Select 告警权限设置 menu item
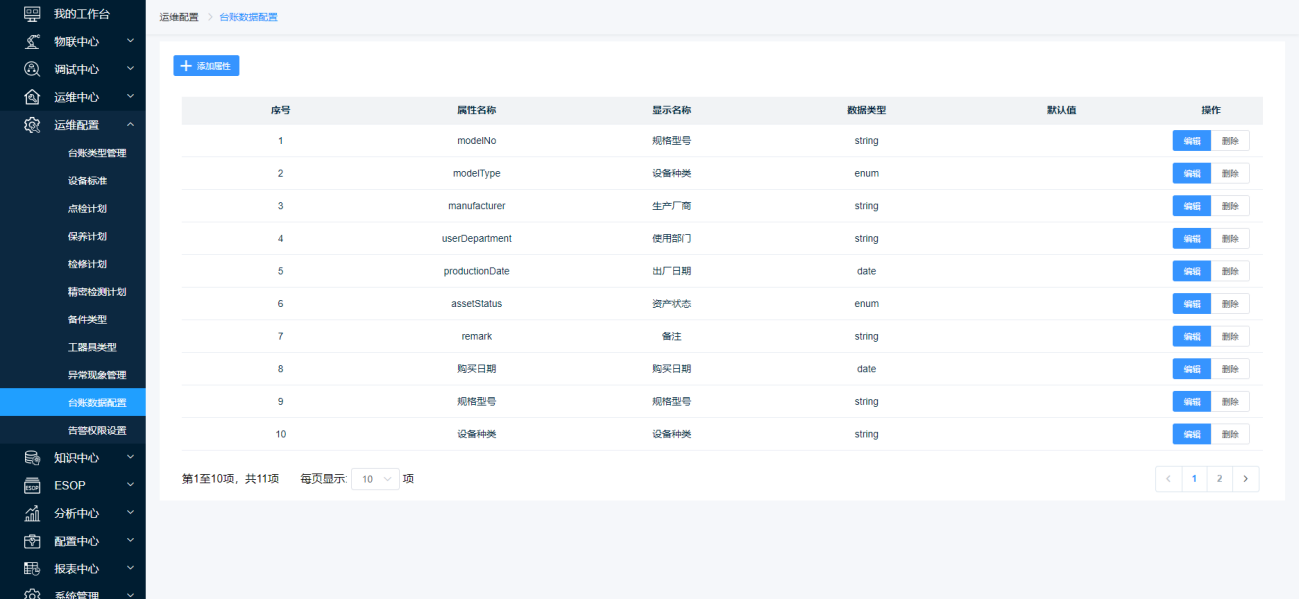This screenshot has height=599, width=1299. pos(97,430)
